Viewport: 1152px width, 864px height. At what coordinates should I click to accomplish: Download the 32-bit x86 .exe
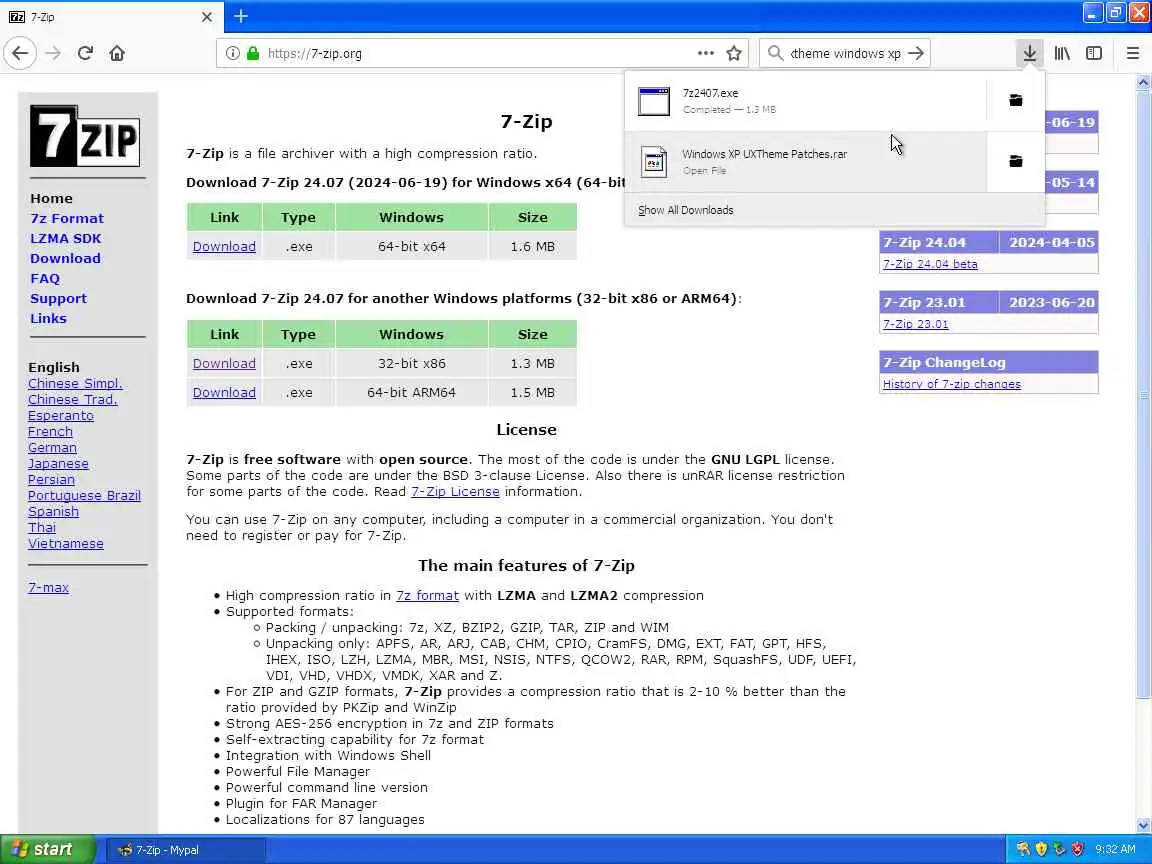(224, 363)
